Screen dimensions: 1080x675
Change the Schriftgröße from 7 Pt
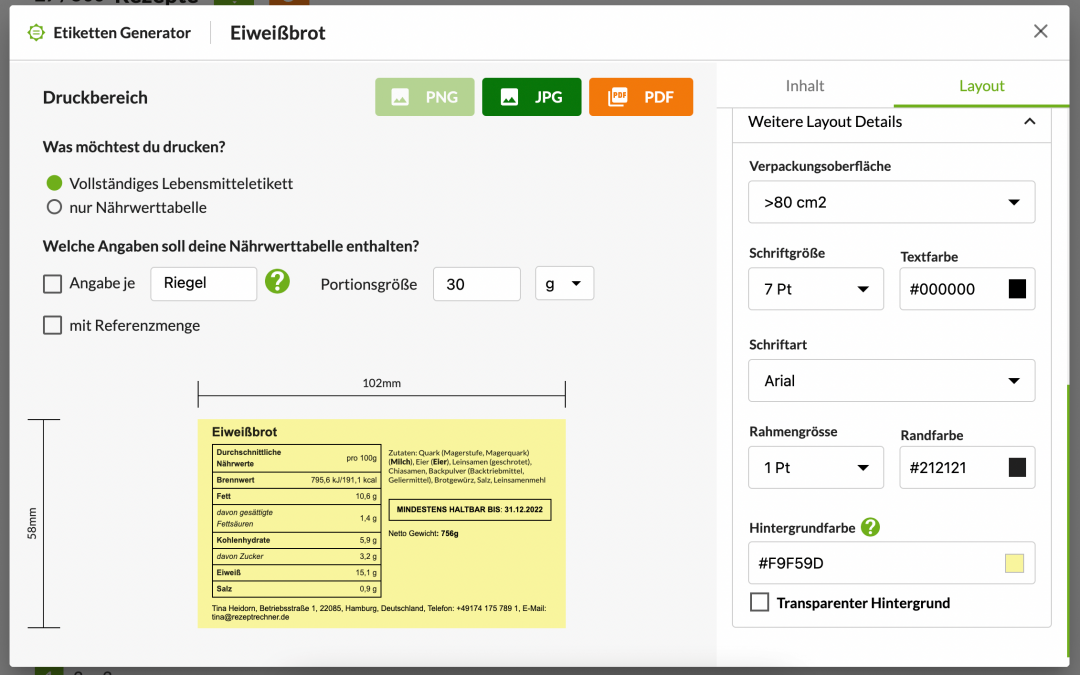[815, 289]
